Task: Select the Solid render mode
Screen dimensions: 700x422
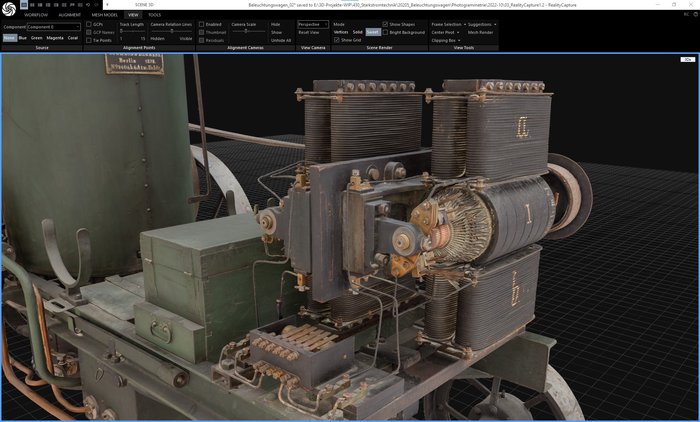Action: tap(357, 32)
